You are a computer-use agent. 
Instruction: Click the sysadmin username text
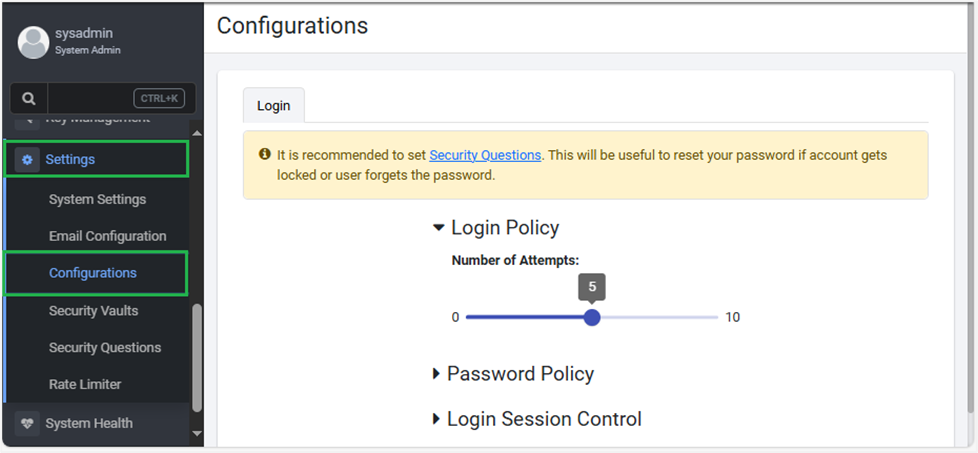pyautogui.click(x=84, y=34)
